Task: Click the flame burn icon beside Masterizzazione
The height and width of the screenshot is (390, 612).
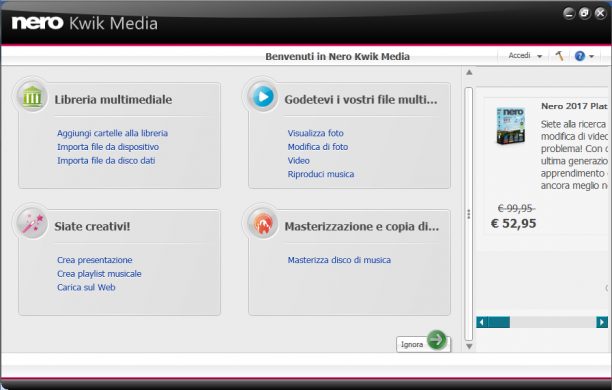Action: [263, 224]
